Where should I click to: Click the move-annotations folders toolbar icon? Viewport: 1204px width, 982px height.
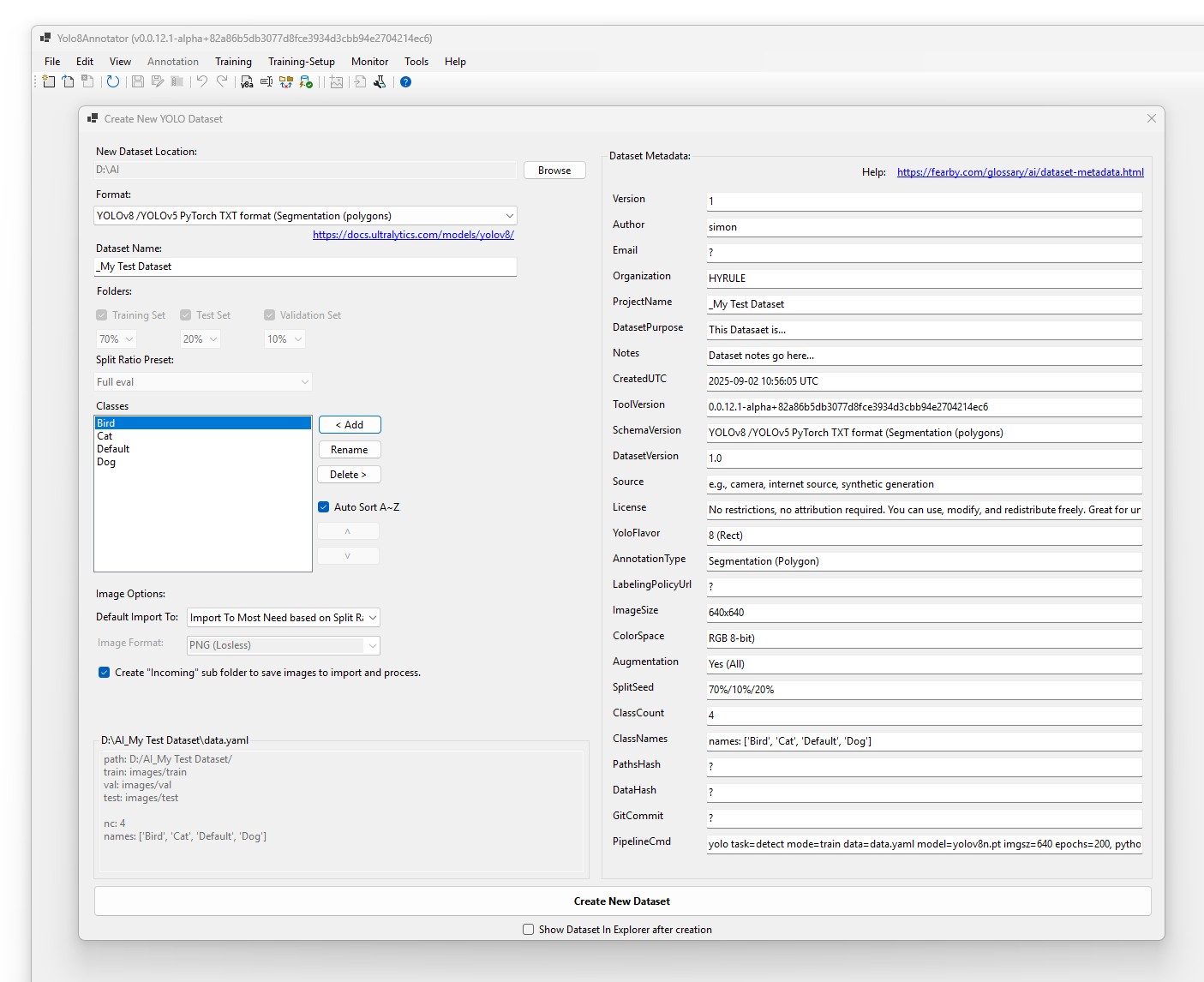pos(286,81)
